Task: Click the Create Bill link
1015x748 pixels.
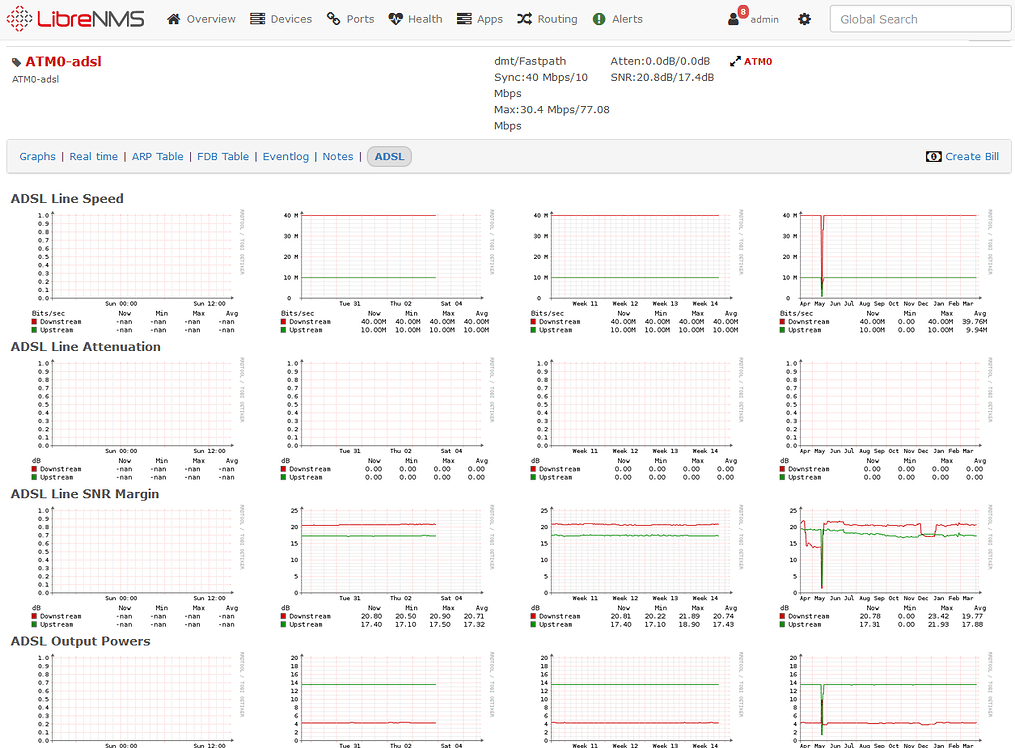Action: click(x=972, y=157)
